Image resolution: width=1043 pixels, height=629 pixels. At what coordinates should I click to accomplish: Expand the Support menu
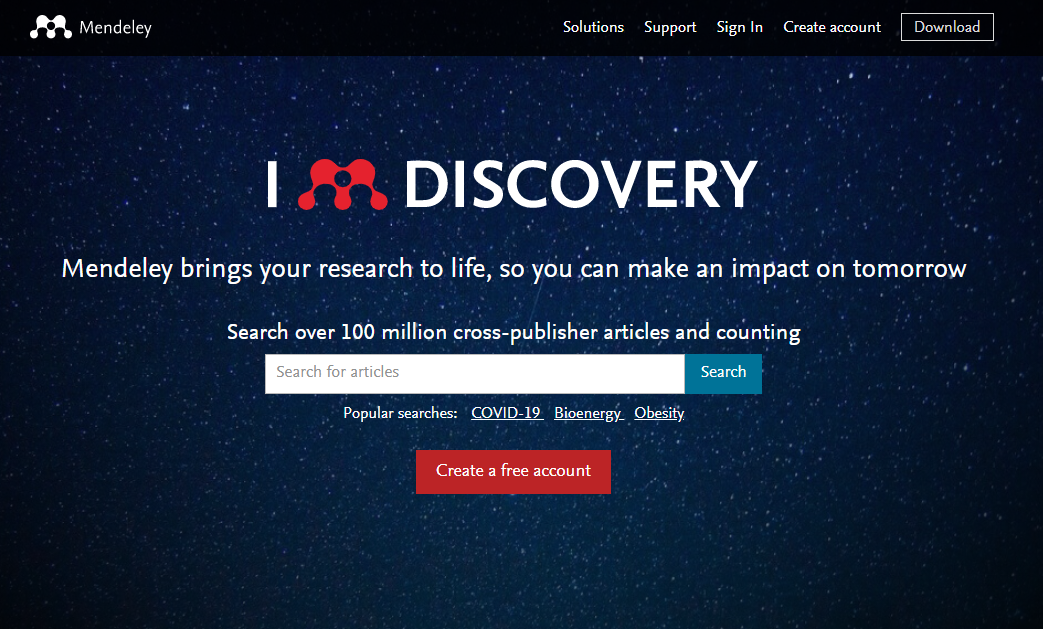[670, 27]
